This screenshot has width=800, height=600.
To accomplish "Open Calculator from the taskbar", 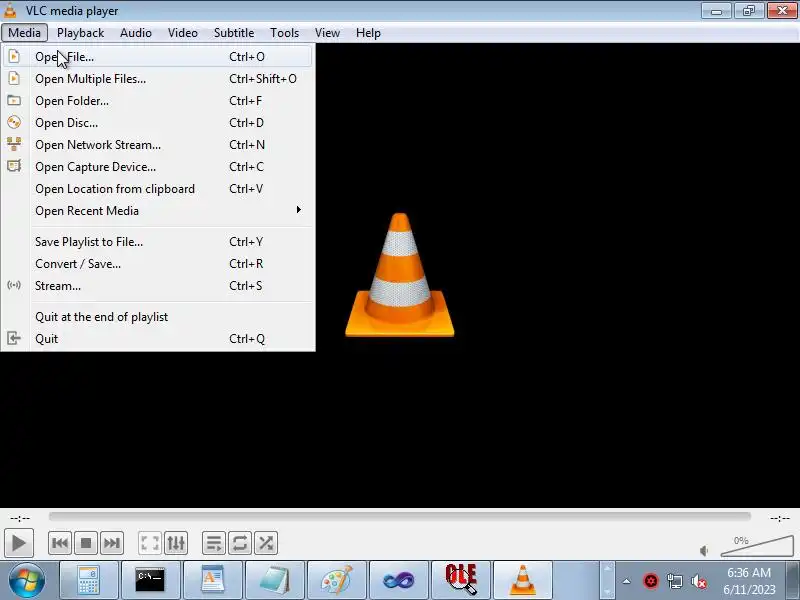I will click(89, 581).
